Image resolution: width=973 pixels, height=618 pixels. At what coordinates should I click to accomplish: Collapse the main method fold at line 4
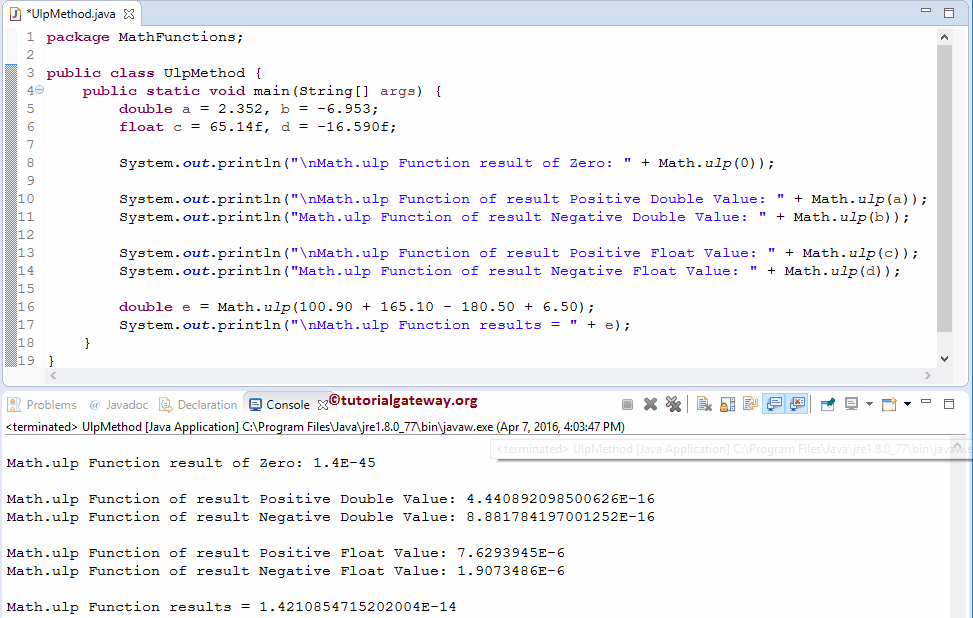click(38, 90)
